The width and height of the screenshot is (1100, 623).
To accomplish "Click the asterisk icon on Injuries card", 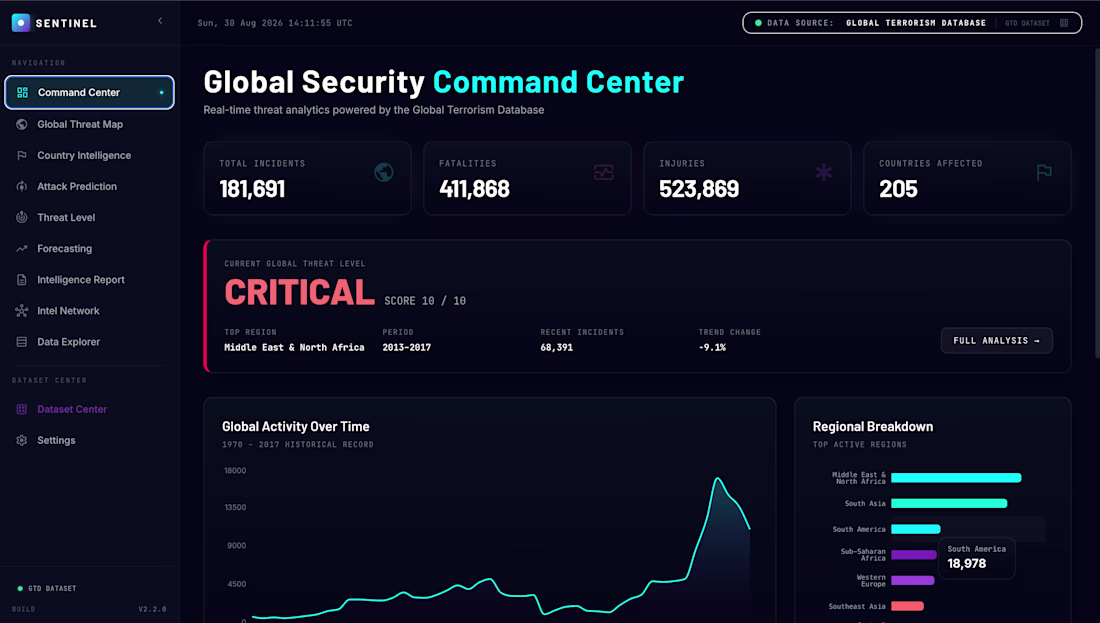I will pyautogui.click(x=824, y=172).
